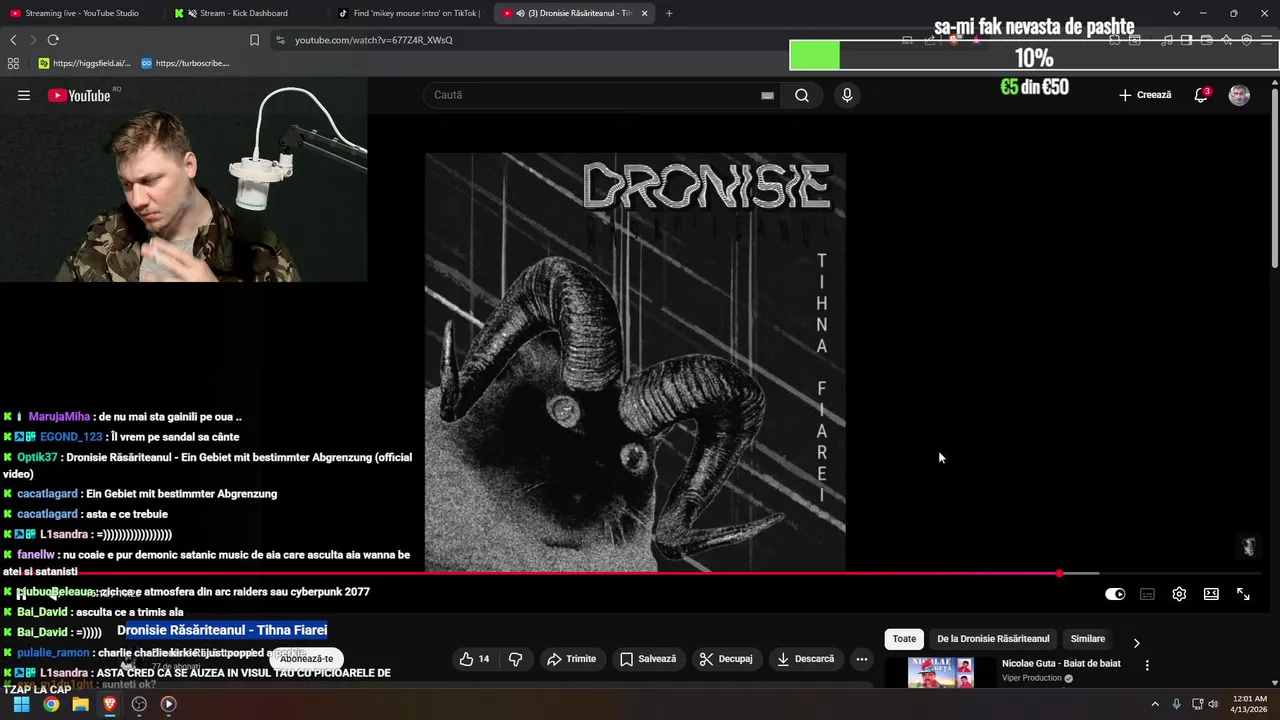Switch to Streaming live - YouTube Studio tab
This screenshot has width=1280, height=720.
(81, 13)
